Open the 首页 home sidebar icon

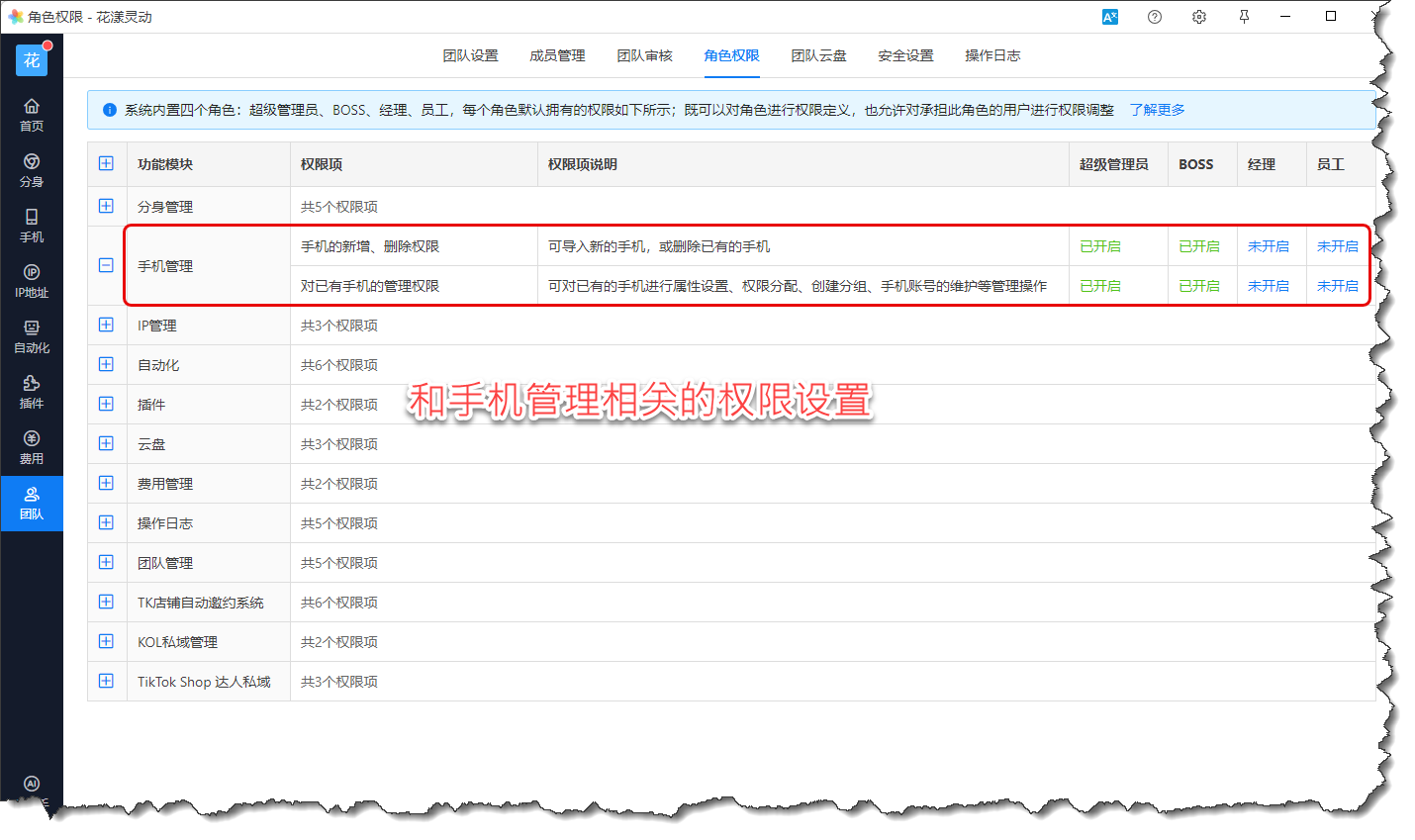tap(32, 115)
